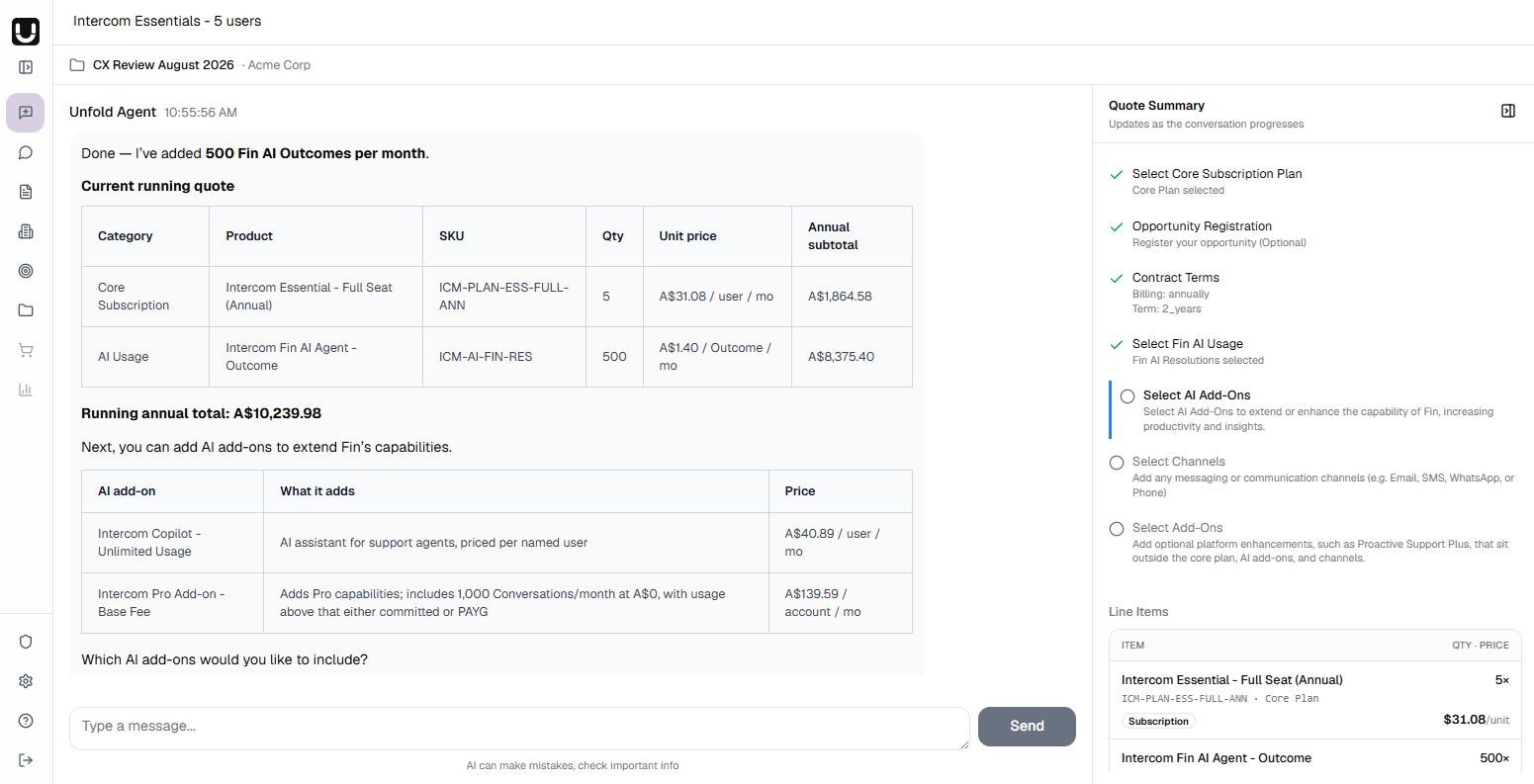Open the shield security icon
1534x784 pixels.
[x=26, y=642]
